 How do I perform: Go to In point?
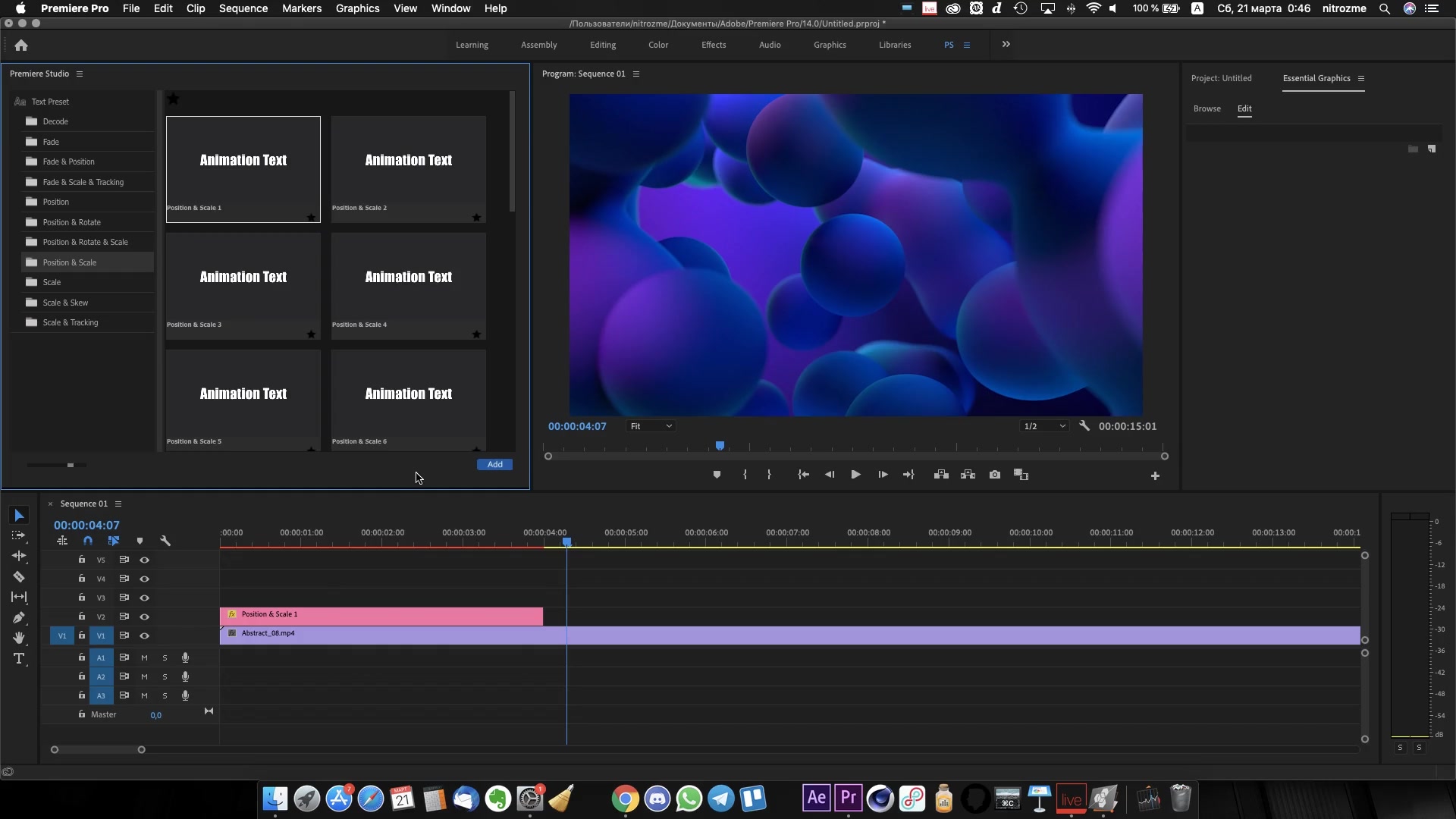803,475
